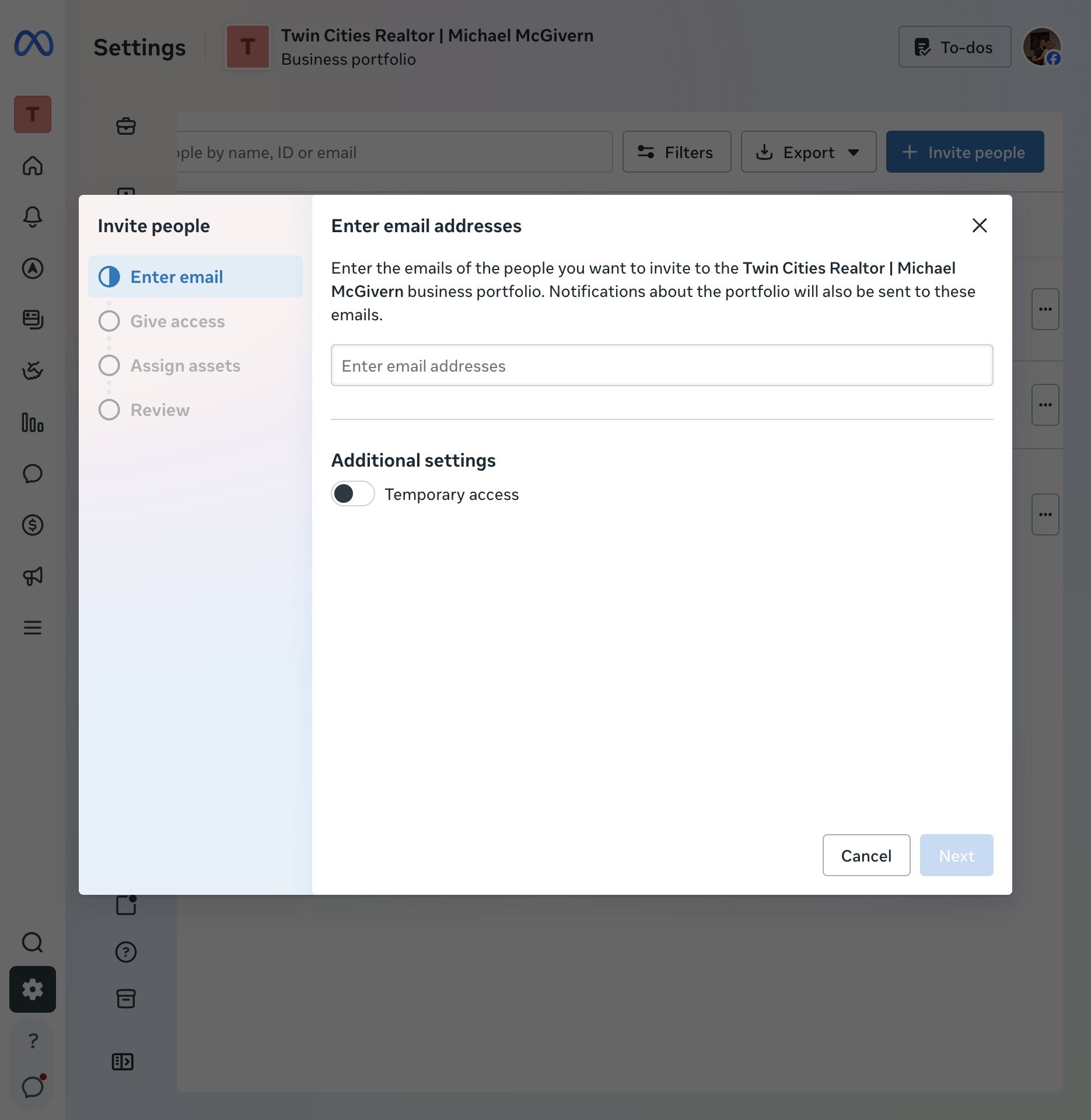Open second row more options menu
The image size is (1091, 1120).
pos(1045,405)
